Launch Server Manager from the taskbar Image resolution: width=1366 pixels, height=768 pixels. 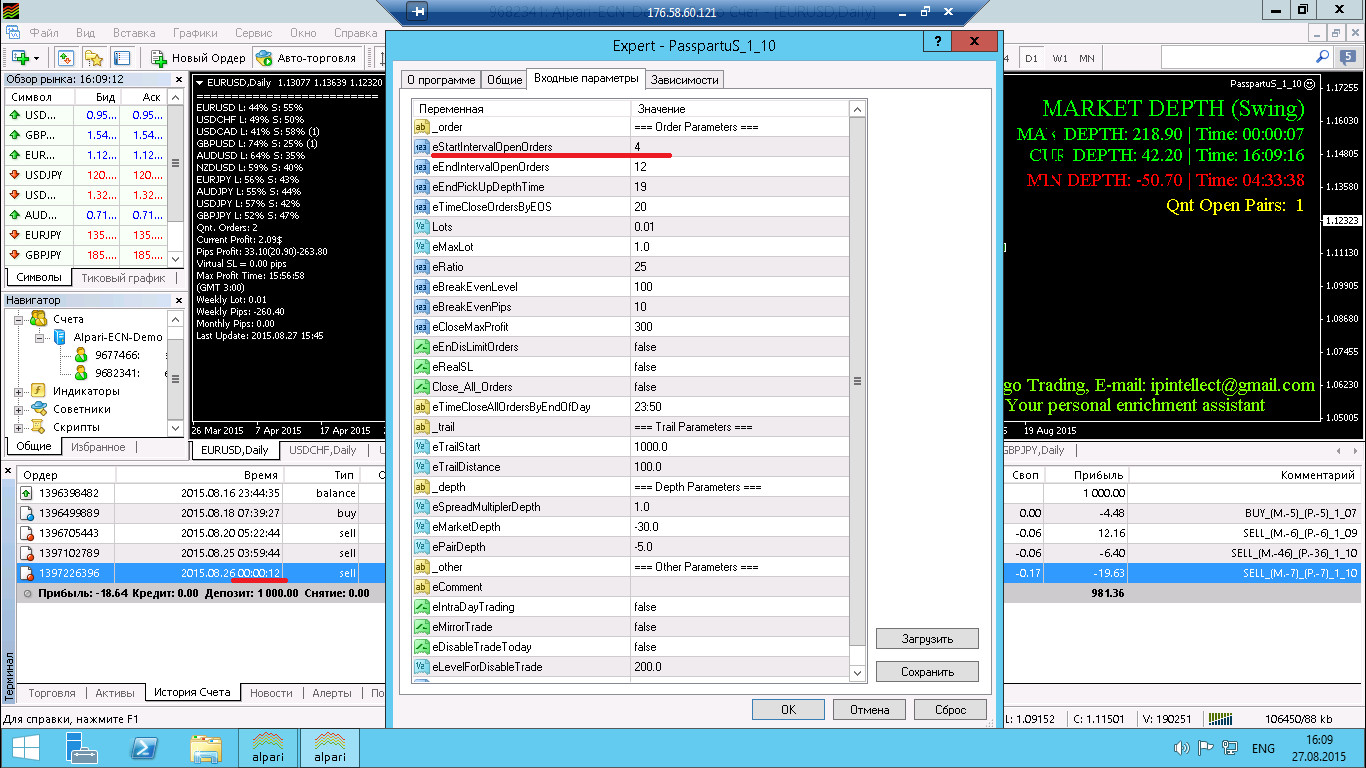click(80, 747)
